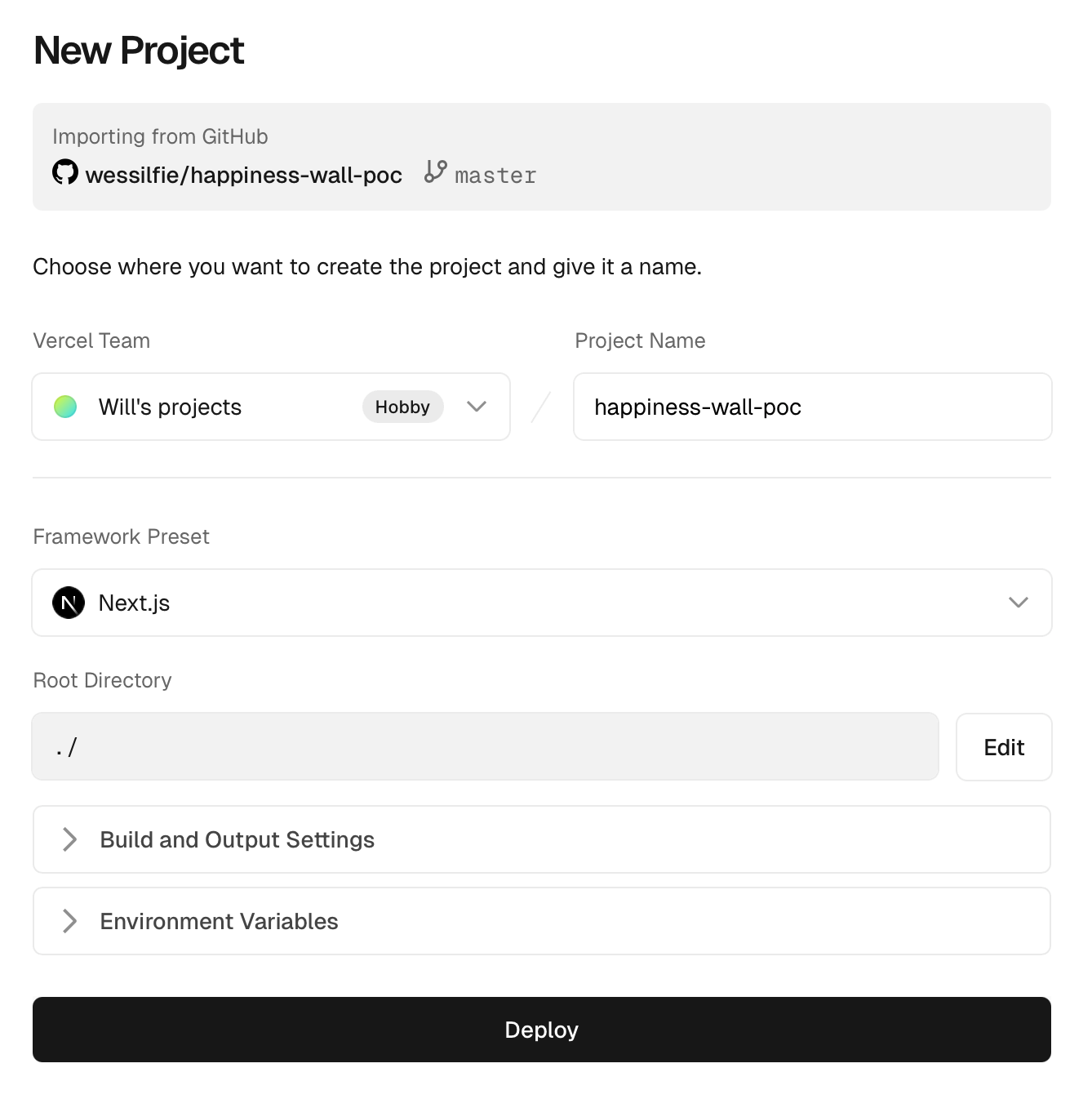This screenshot has height=1099, width=1092.
Task: Expand Environment Variables section
Action: click(542, 921)
